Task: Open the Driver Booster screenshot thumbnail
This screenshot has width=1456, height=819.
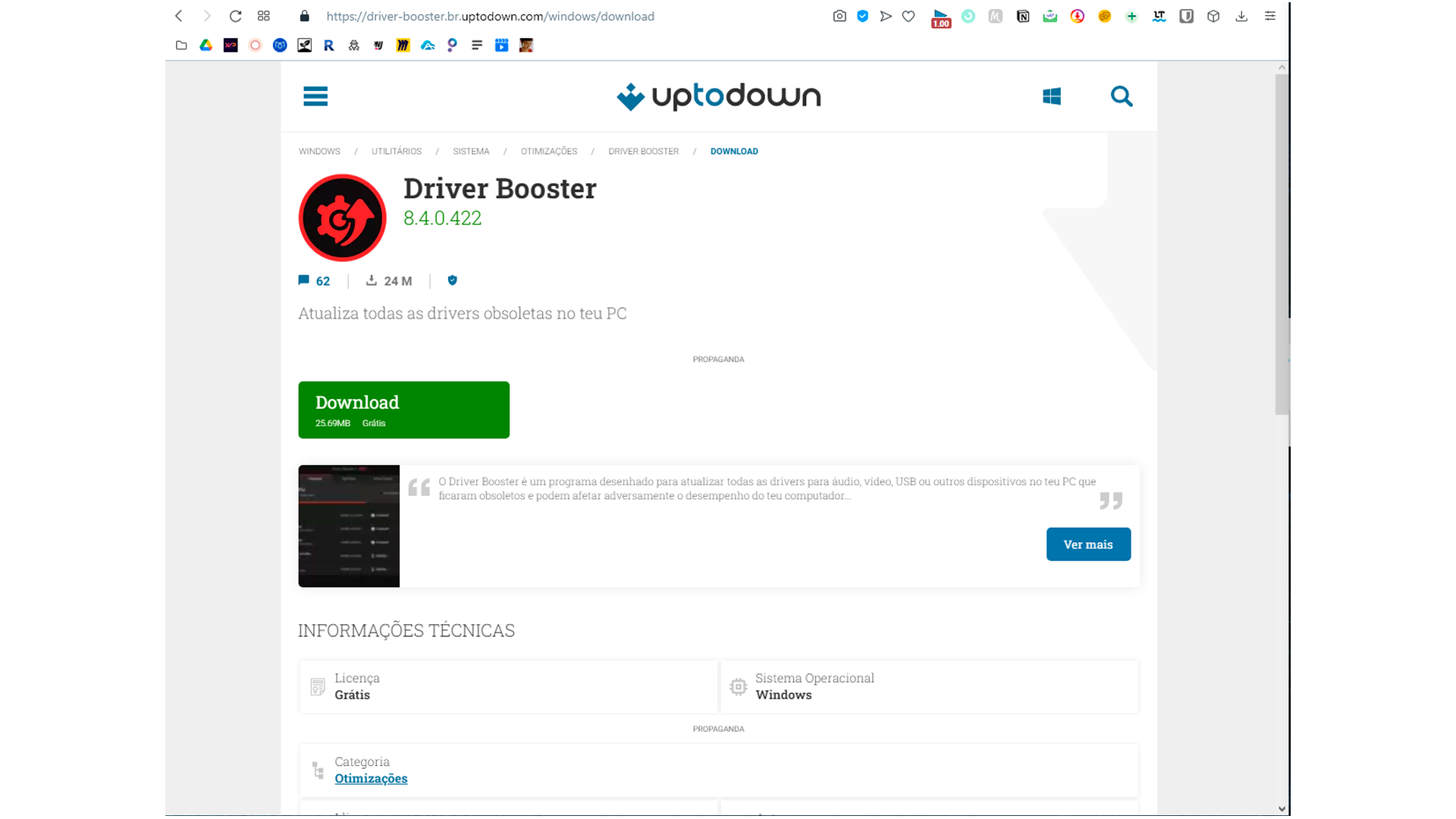Action: click(x=349, y=526)
